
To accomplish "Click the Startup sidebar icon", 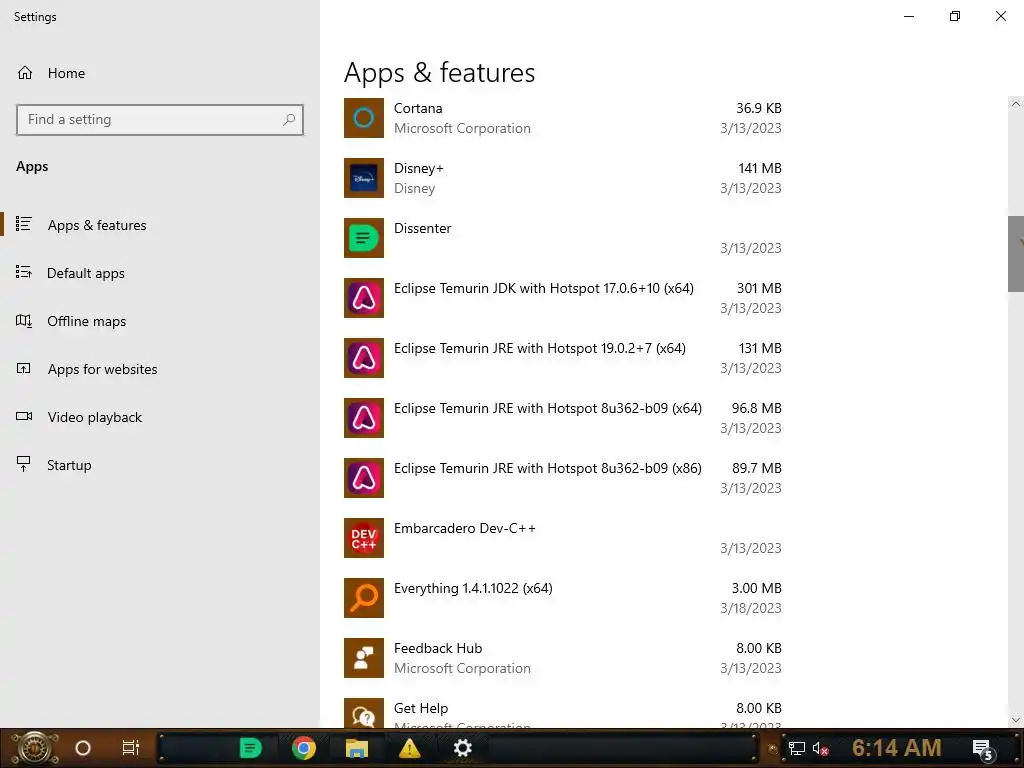I will click(x=24, y=464).
